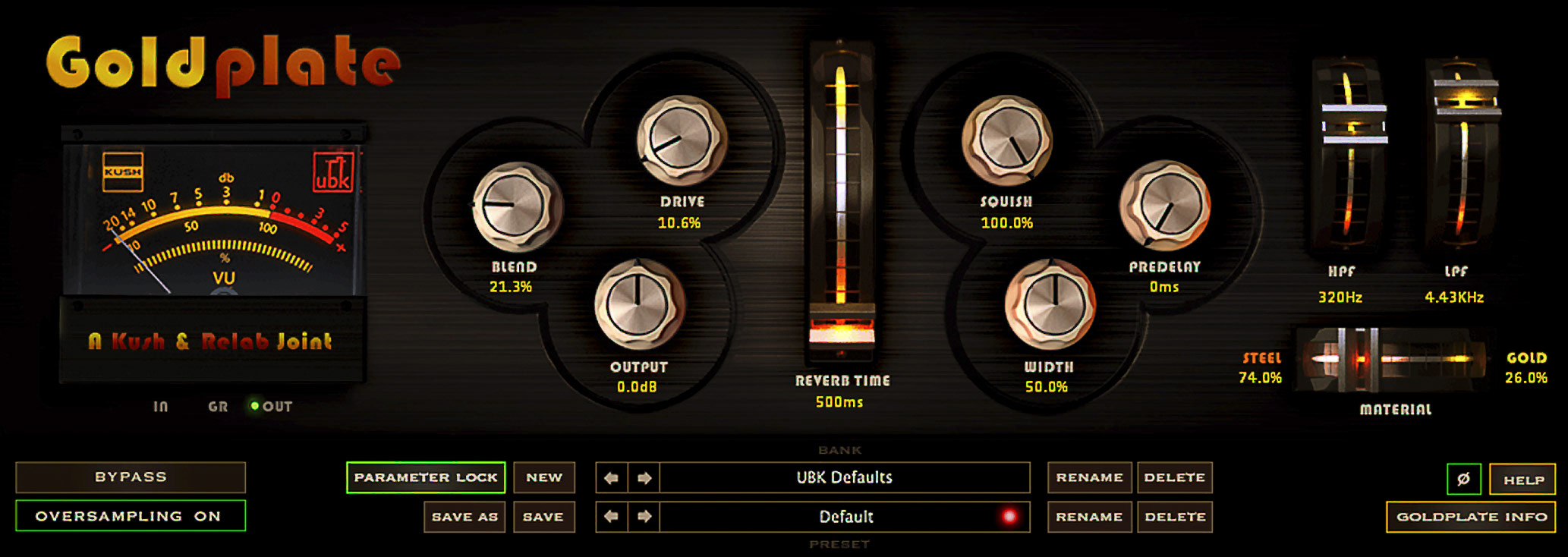1568x557 pixels.
Task: Click the Drive value 10.6%
Action: pyautogui.click(x=679, y=223)
